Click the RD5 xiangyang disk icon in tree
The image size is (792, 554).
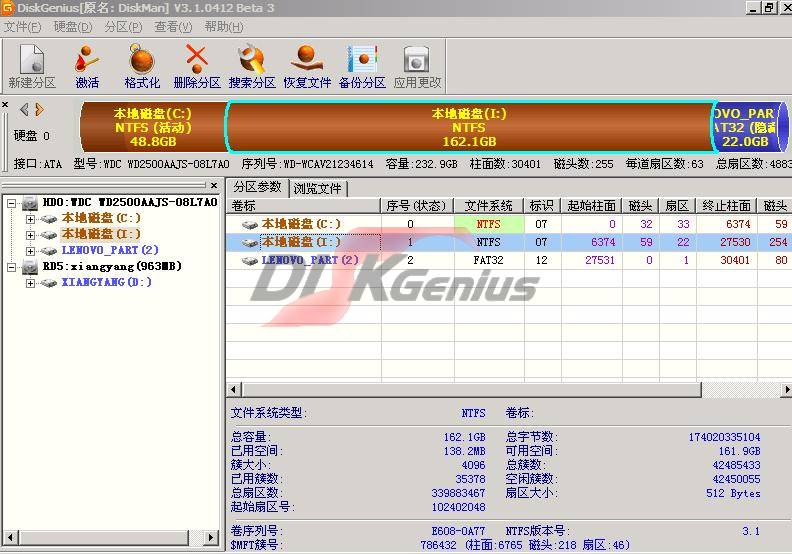(x=30, y=267)
